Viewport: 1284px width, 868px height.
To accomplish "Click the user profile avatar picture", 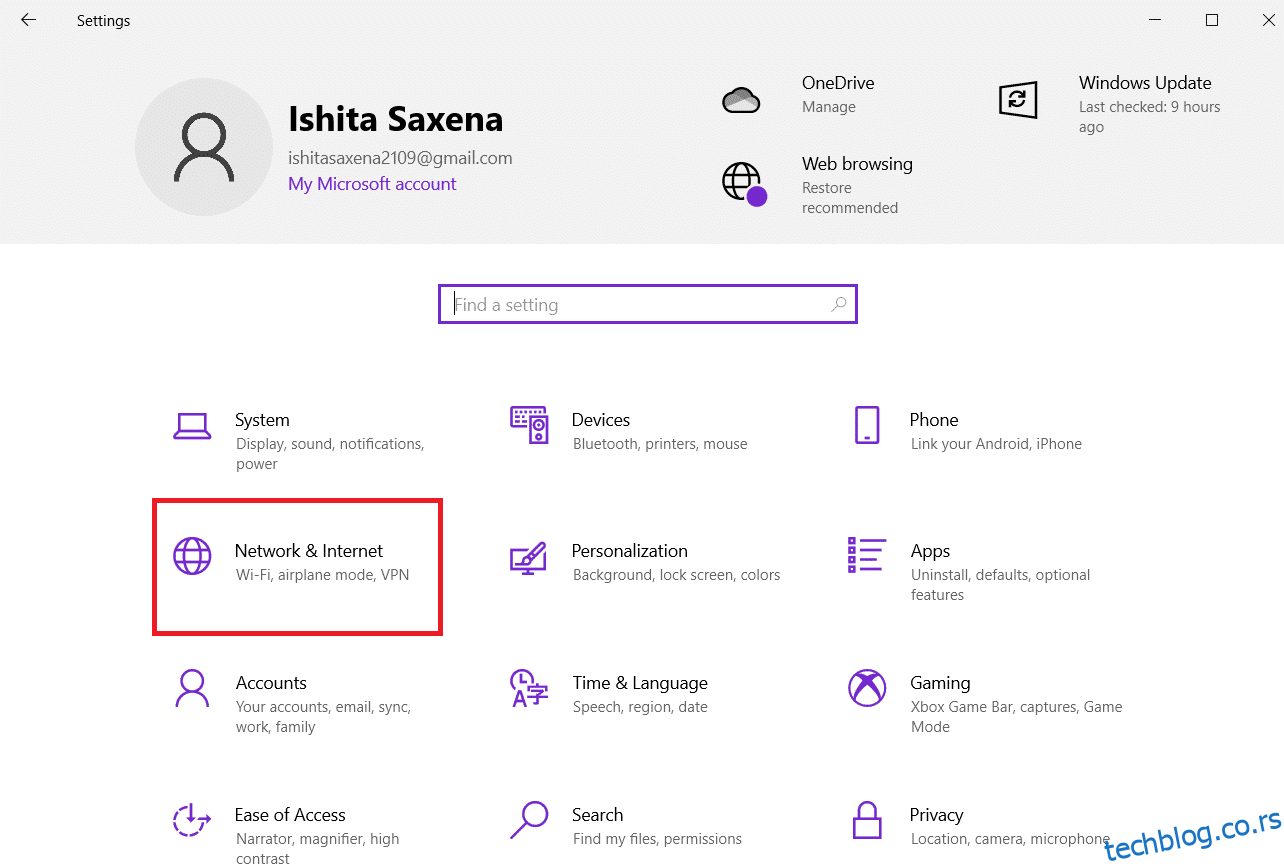I will coord(204,147).
